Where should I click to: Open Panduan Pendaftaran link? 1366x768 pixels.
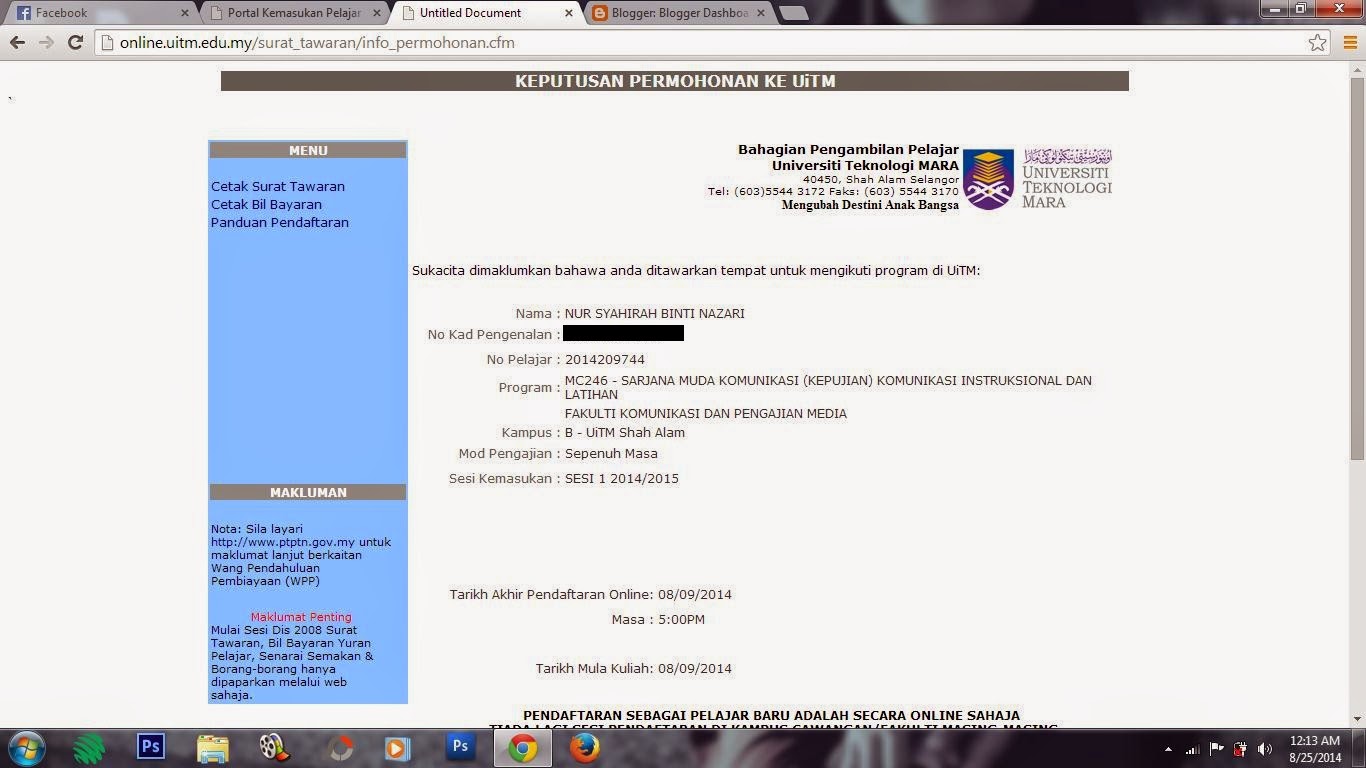pyautogui.click(x=280, y=222)
